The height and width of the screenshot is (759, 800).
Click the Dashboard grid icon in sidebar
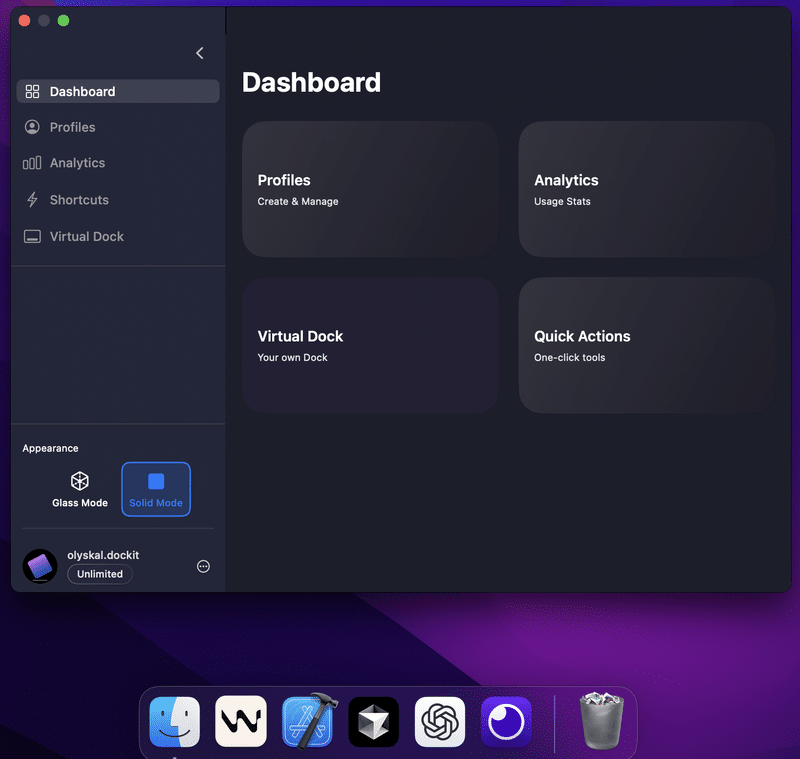pyautogui.click(x=32, y=91)
